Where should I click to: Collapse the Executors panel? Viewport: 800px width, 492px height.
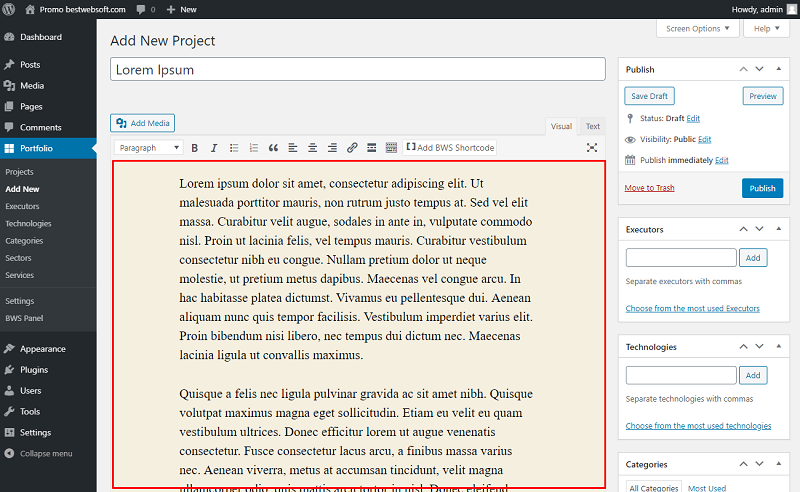click(x=779, y=229)
